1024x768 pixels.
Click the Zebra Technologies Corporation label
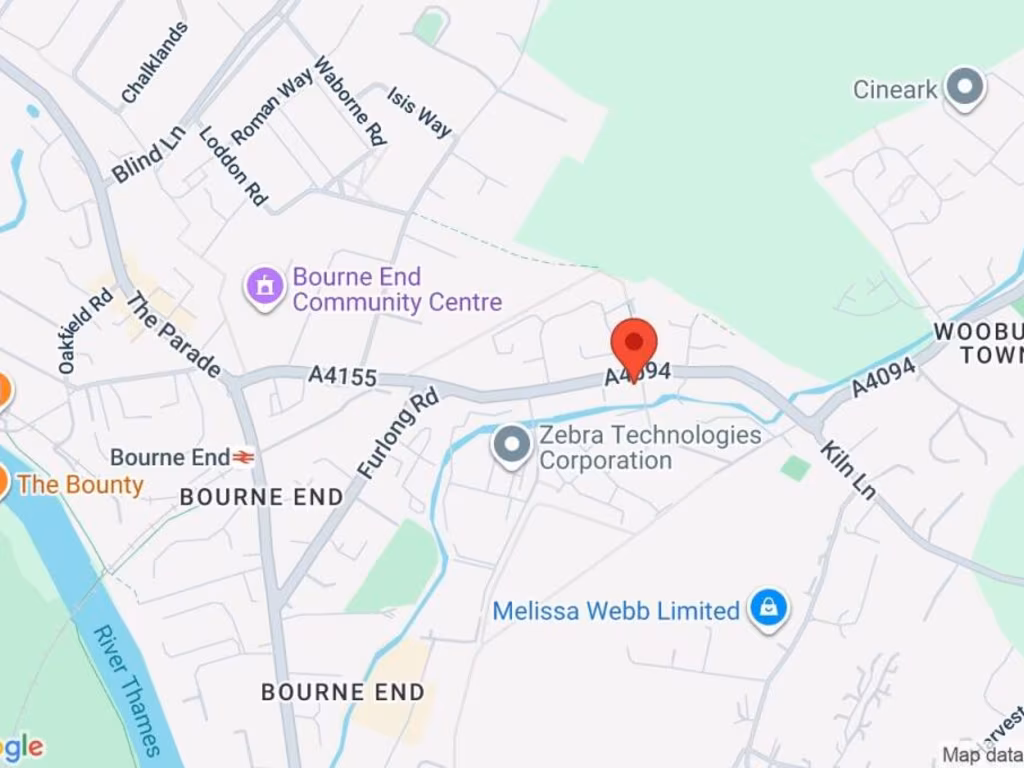pyautogui.click(x=650, y=447)
